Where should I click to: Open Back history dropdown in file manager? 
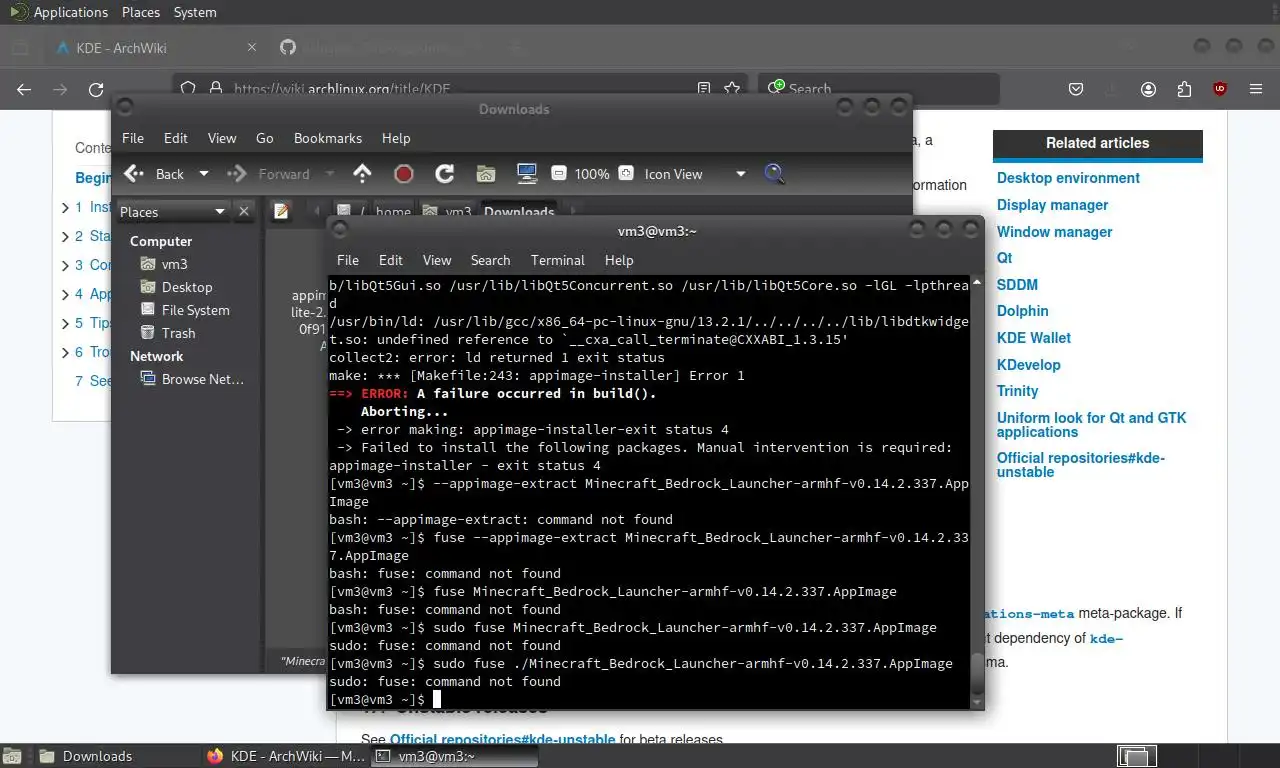(x=204, y=174)
